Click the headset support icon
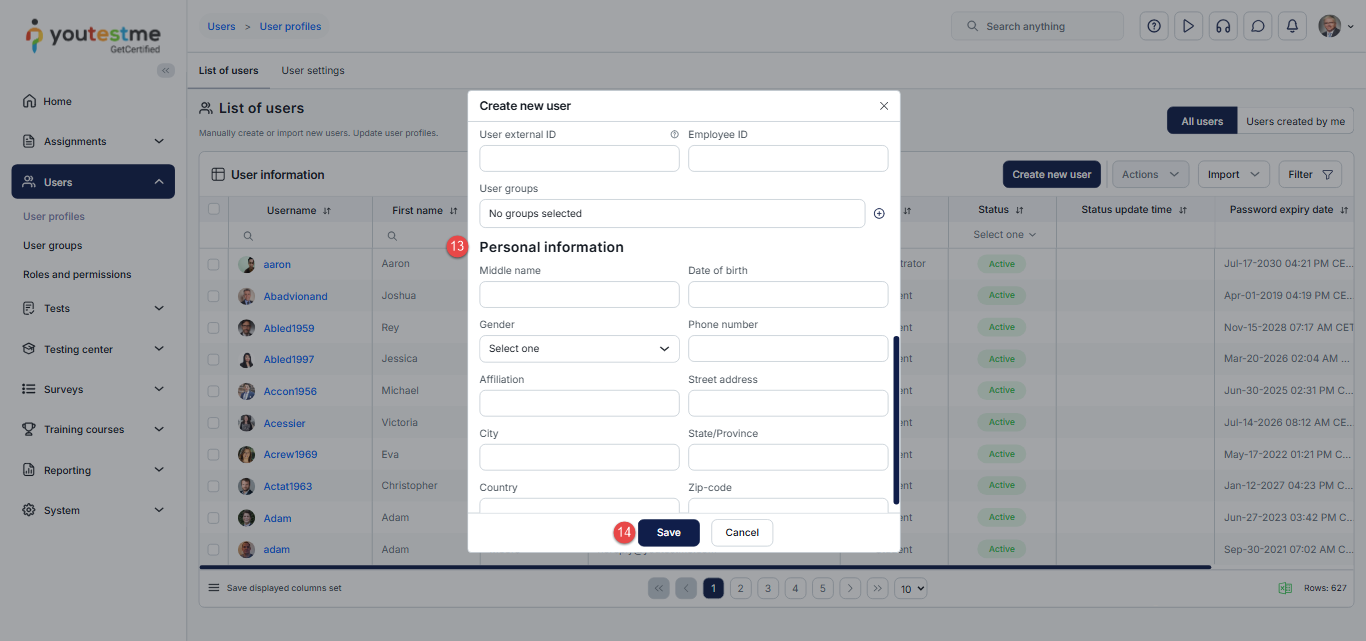This screenshot has height=641, width=1366. pos(1222,26)
